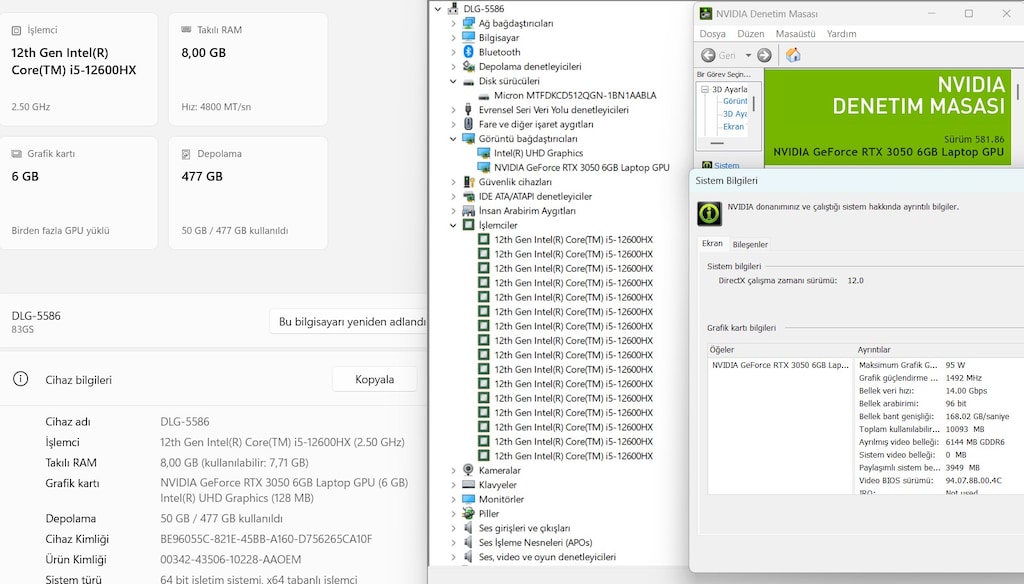Open the Masaüstü menu
This screenshot has height=584, width=1024.
pos(795,33)
